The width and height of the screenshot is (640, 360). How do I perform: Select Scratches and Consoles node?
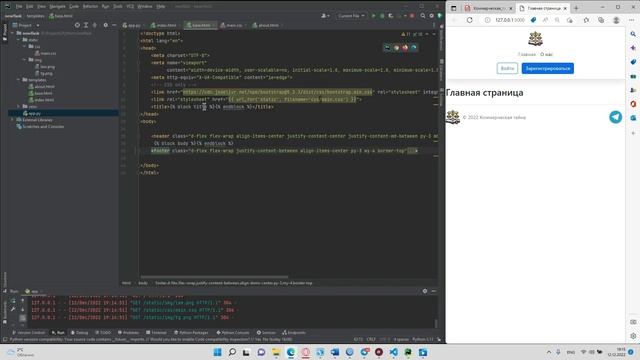point(40,127)
